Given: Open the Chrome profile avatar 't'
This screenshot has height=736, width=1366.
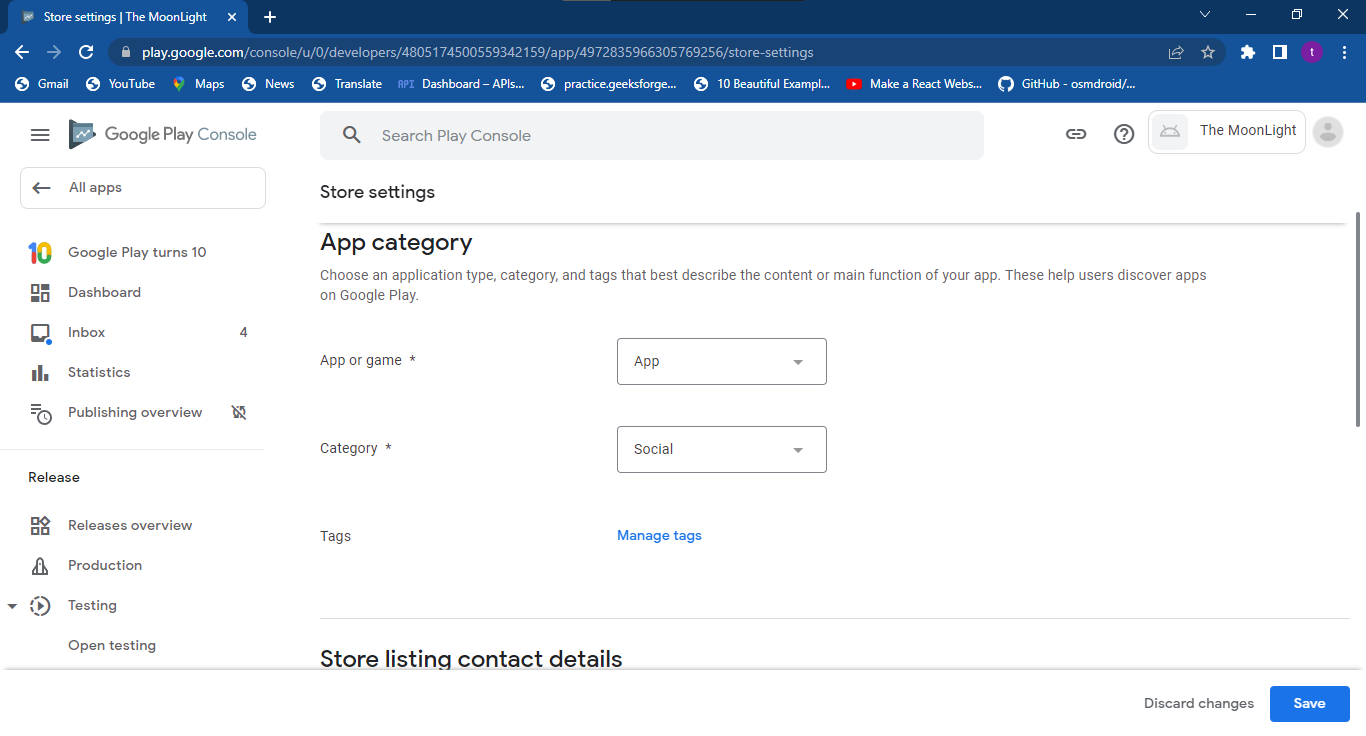Looking at the screenshot, I should pyautogui.click(x=1312, y=52).
